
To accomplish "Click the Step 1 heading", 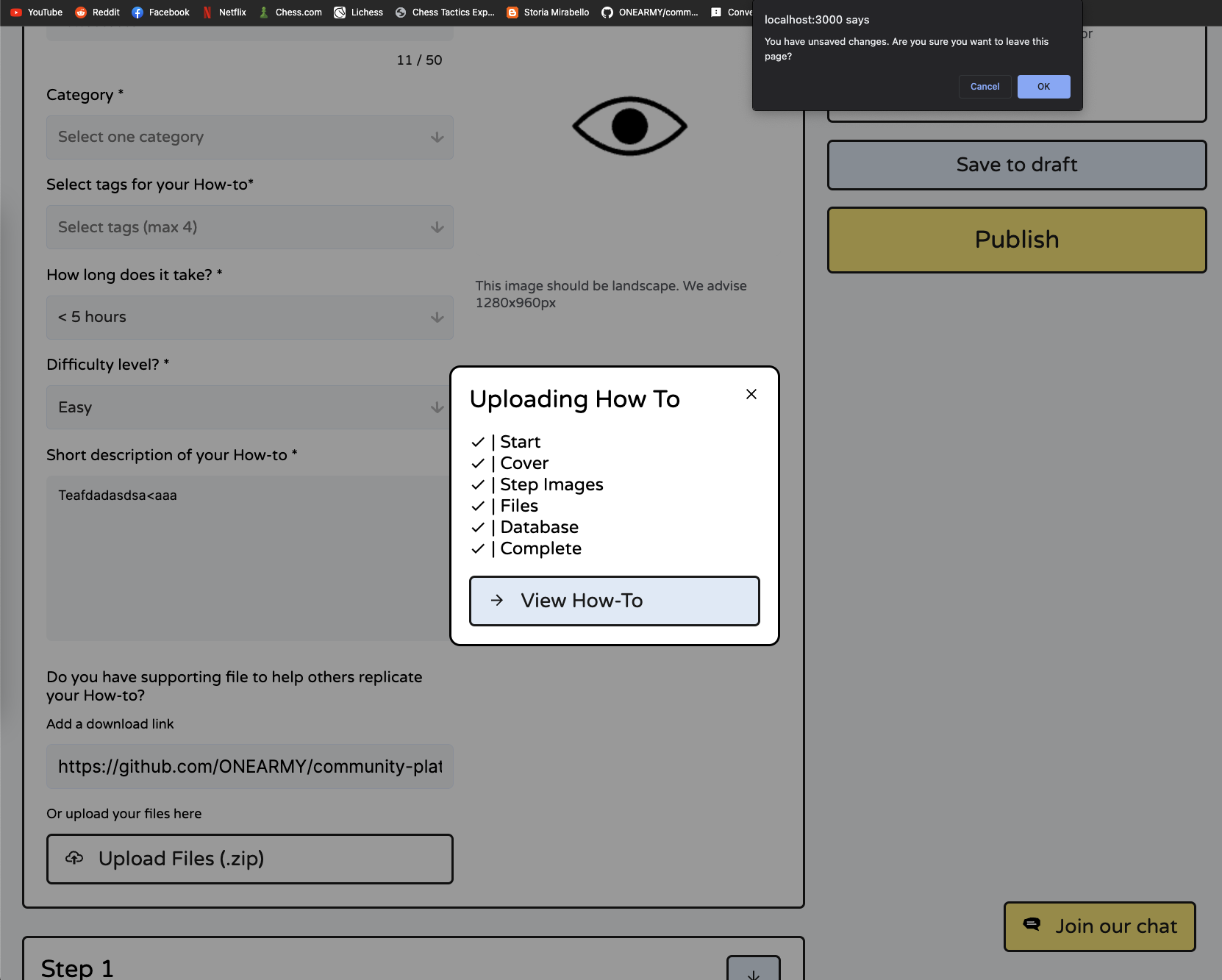I will pyautogui.click(x=77, y=968).
